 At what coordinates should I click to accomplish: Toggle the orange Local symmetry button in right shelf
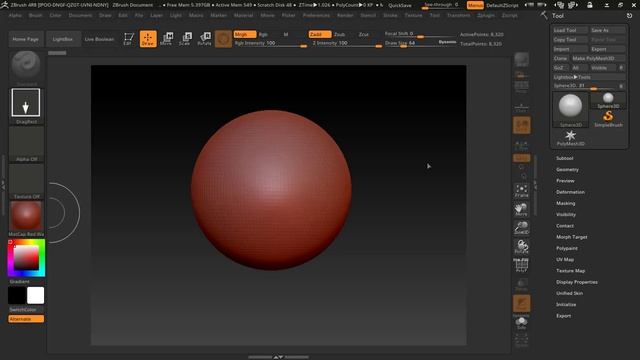(x=522, y=125)
